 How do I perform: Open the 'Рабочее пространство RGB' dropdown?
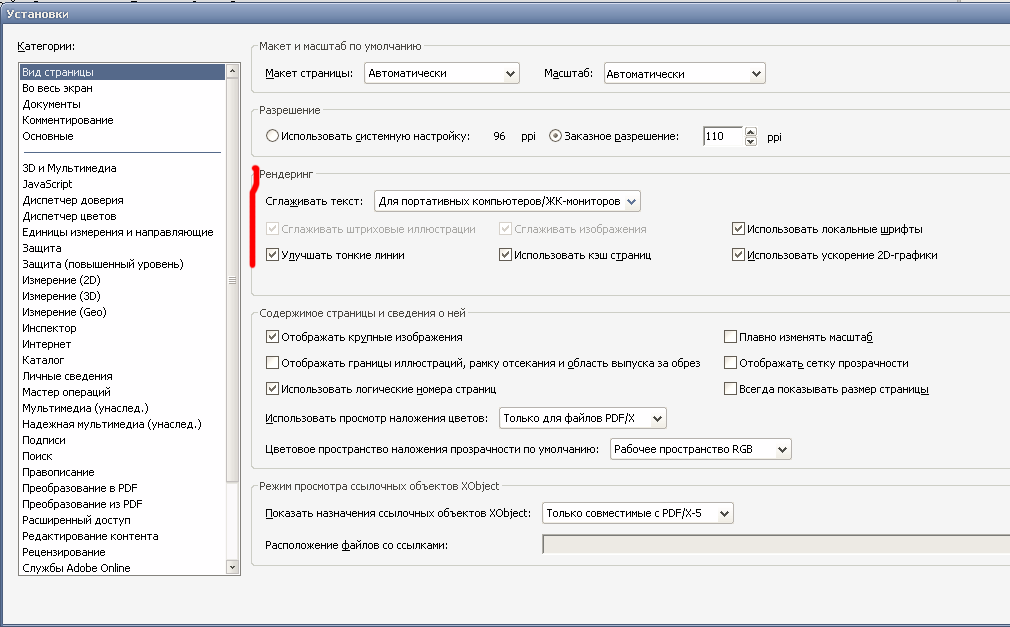701,449
